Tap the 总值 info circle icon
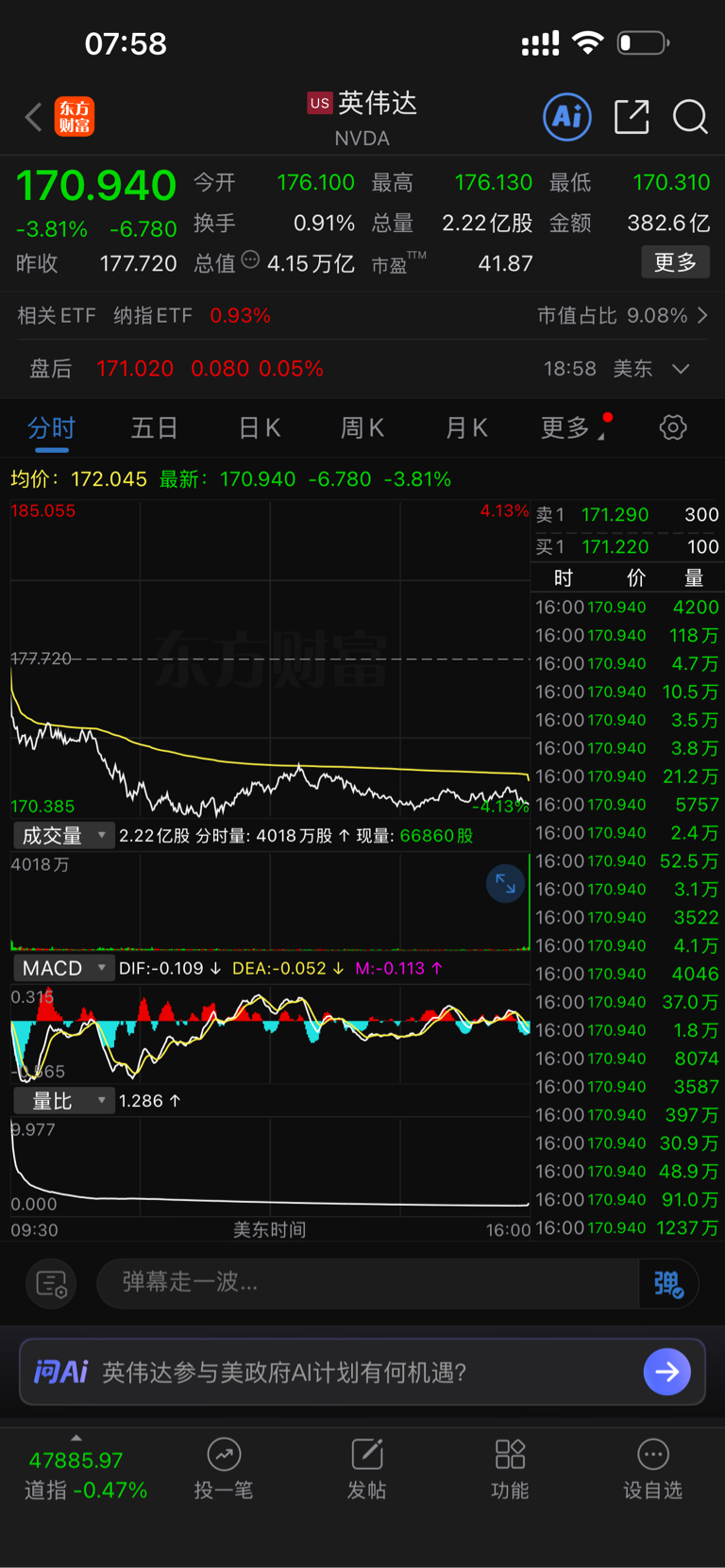 pos(250,259)
